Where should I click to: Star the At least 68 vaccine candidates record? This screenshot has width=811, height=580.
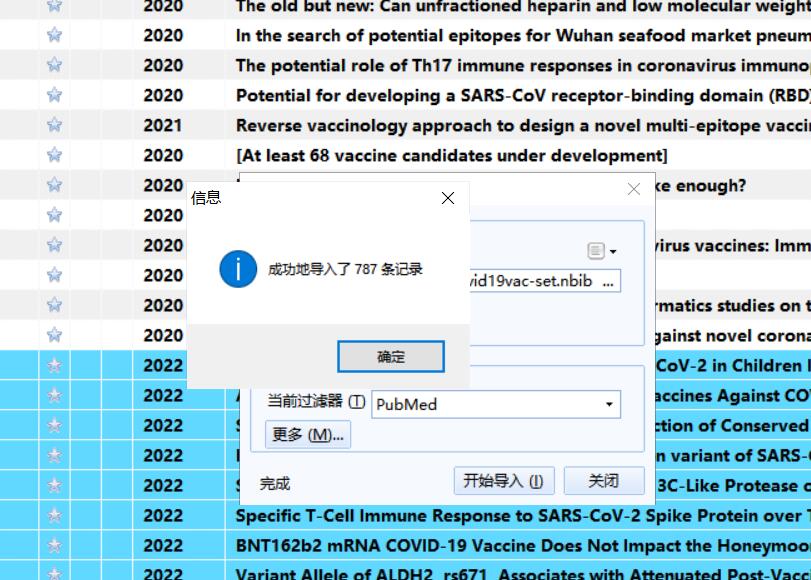coord(54,155)
